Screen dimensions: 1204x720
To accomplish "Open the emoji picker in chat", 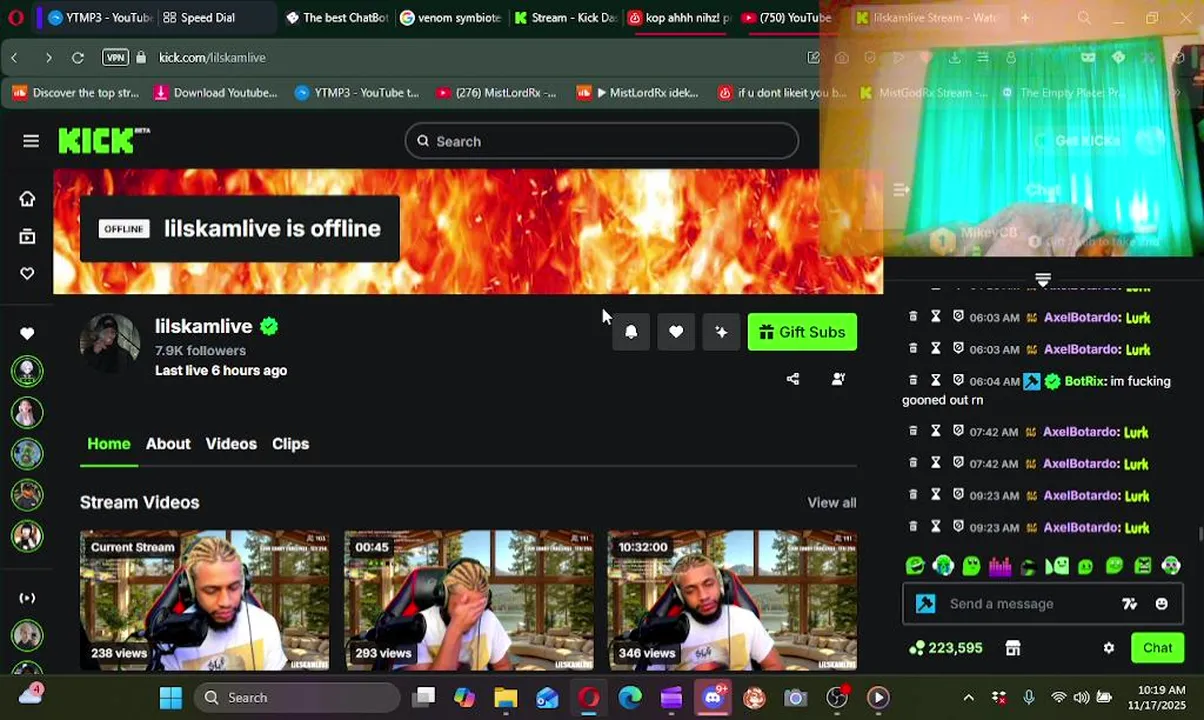I will pyautogui.click(x=1161, y=604).
